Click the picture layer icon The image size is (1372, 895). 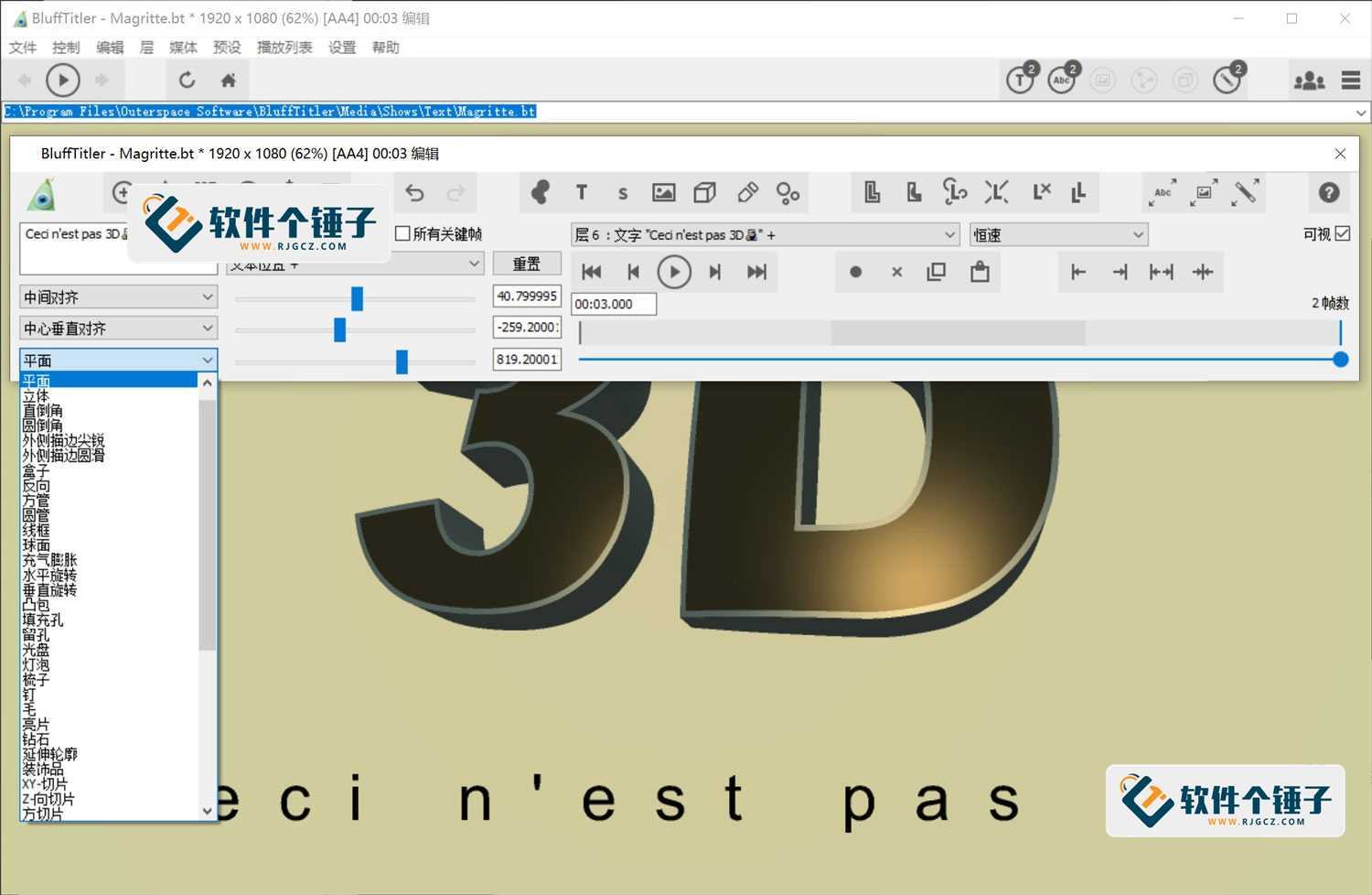tap(663, 192)
